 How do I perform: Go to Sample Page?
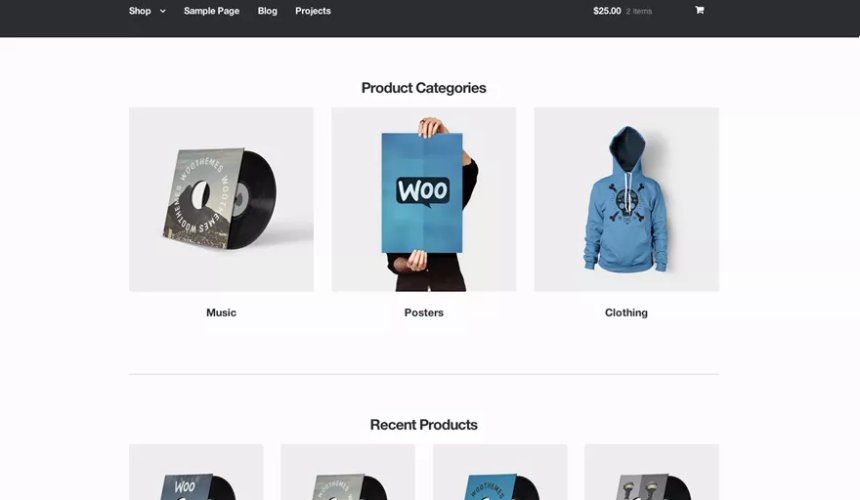click(x=212, y=11)
